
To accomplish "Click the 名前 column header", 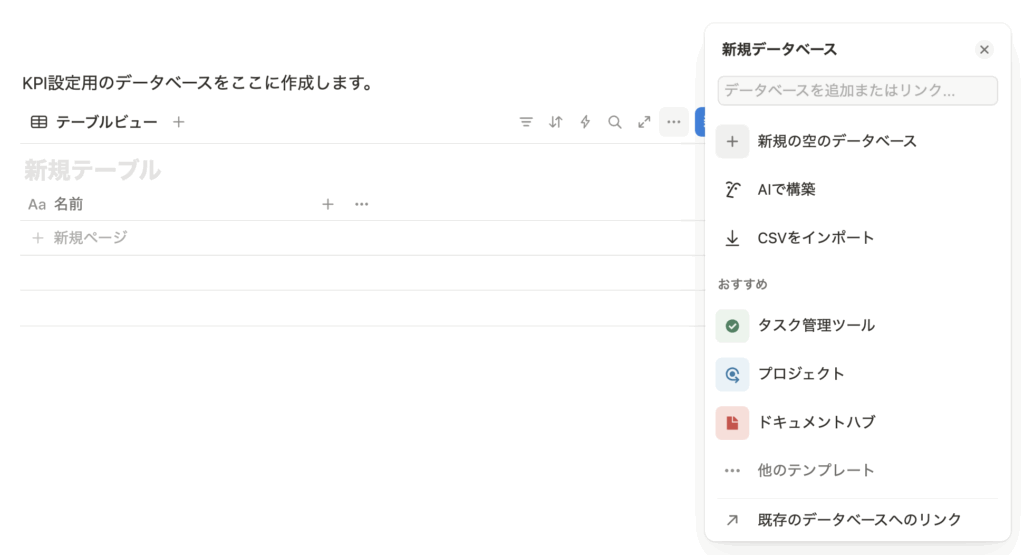I will 68,204.
